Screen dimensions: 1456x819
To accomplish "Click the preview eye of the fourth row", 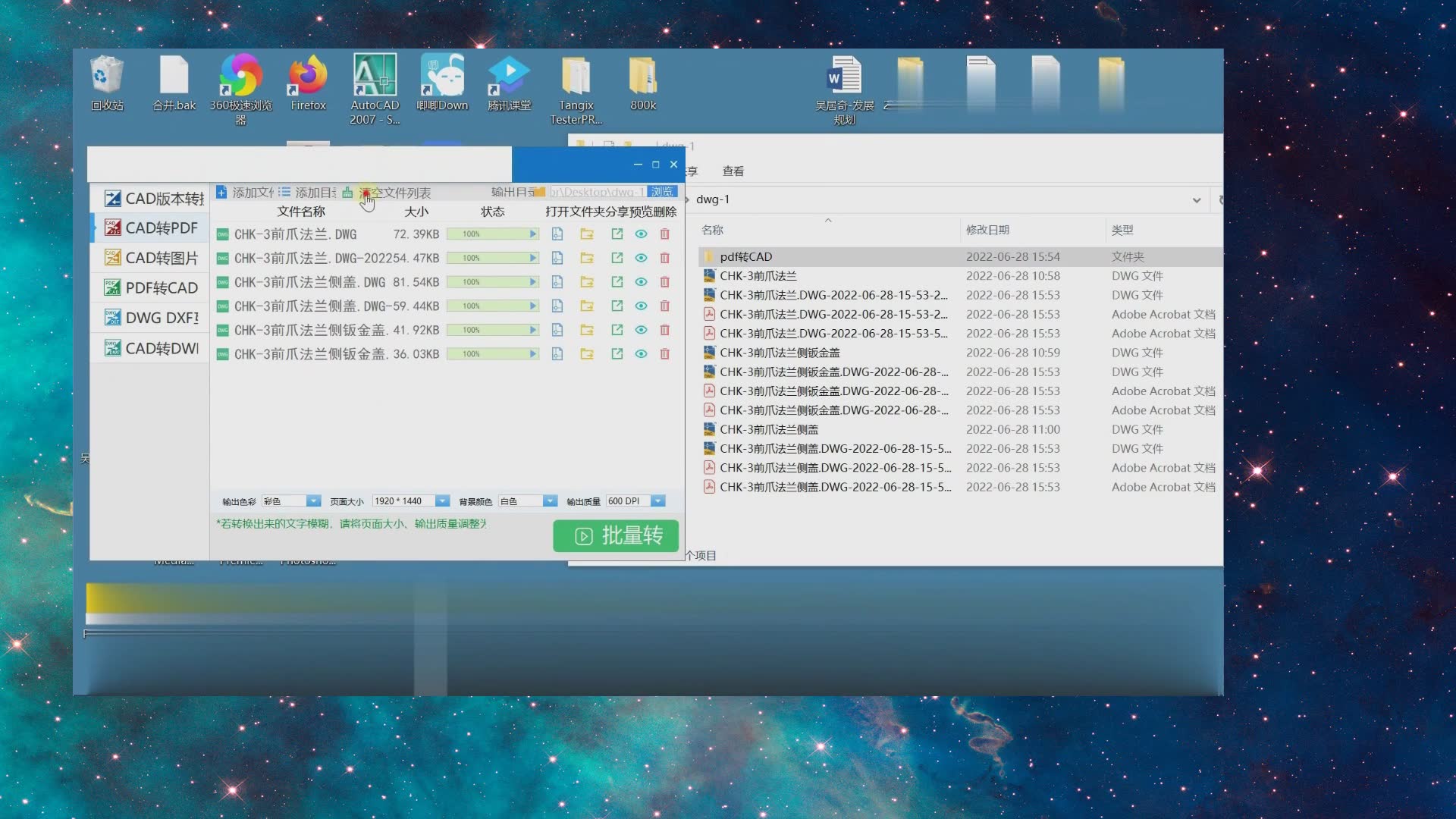I will tap(641, 306).
